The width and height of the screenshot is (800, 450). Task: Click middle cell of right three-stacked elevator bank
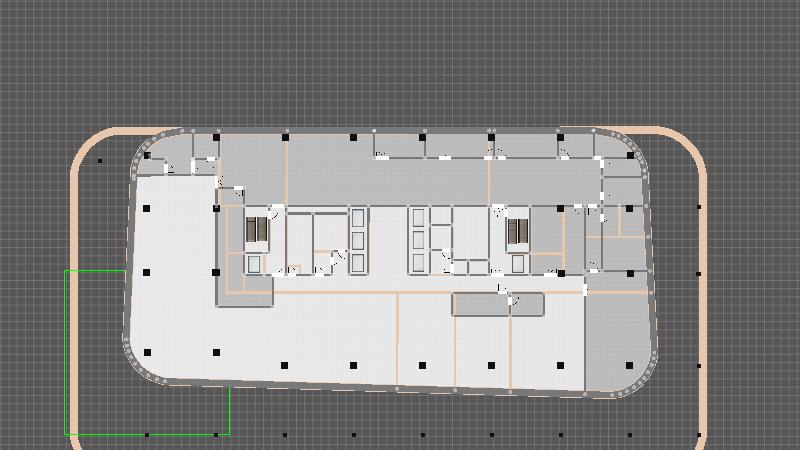click(x=418, y=240)
